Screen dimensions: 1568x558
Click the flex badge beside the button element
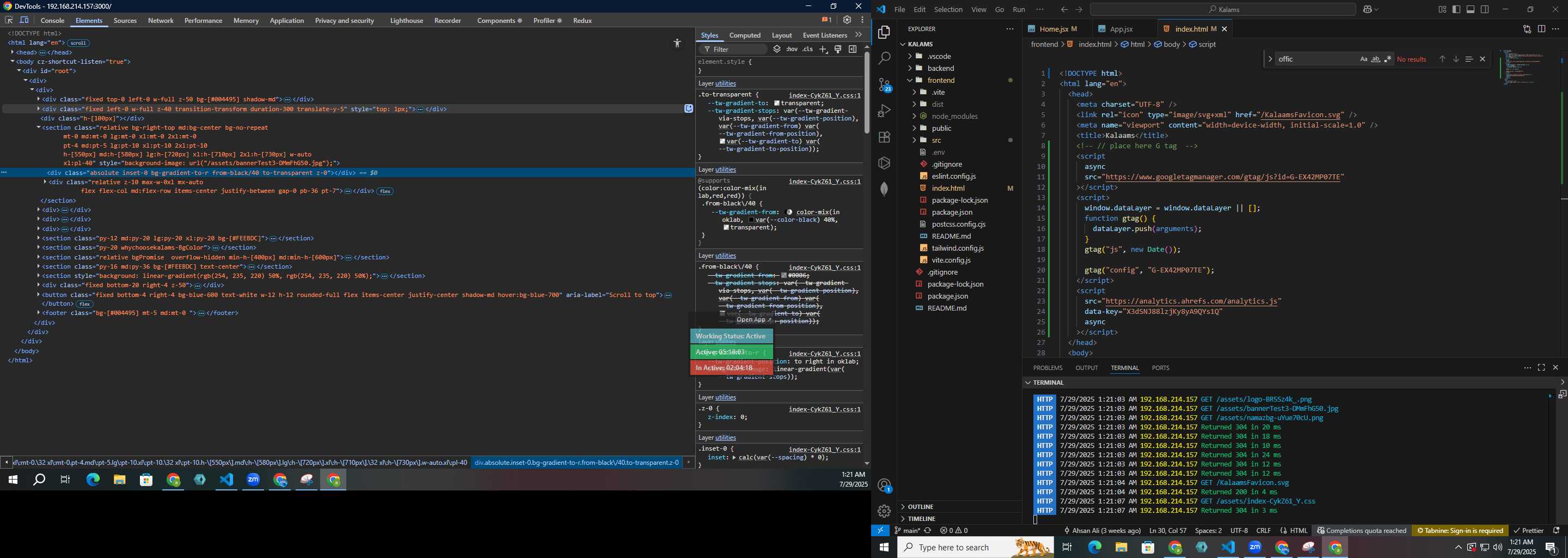tap(84, 304)
